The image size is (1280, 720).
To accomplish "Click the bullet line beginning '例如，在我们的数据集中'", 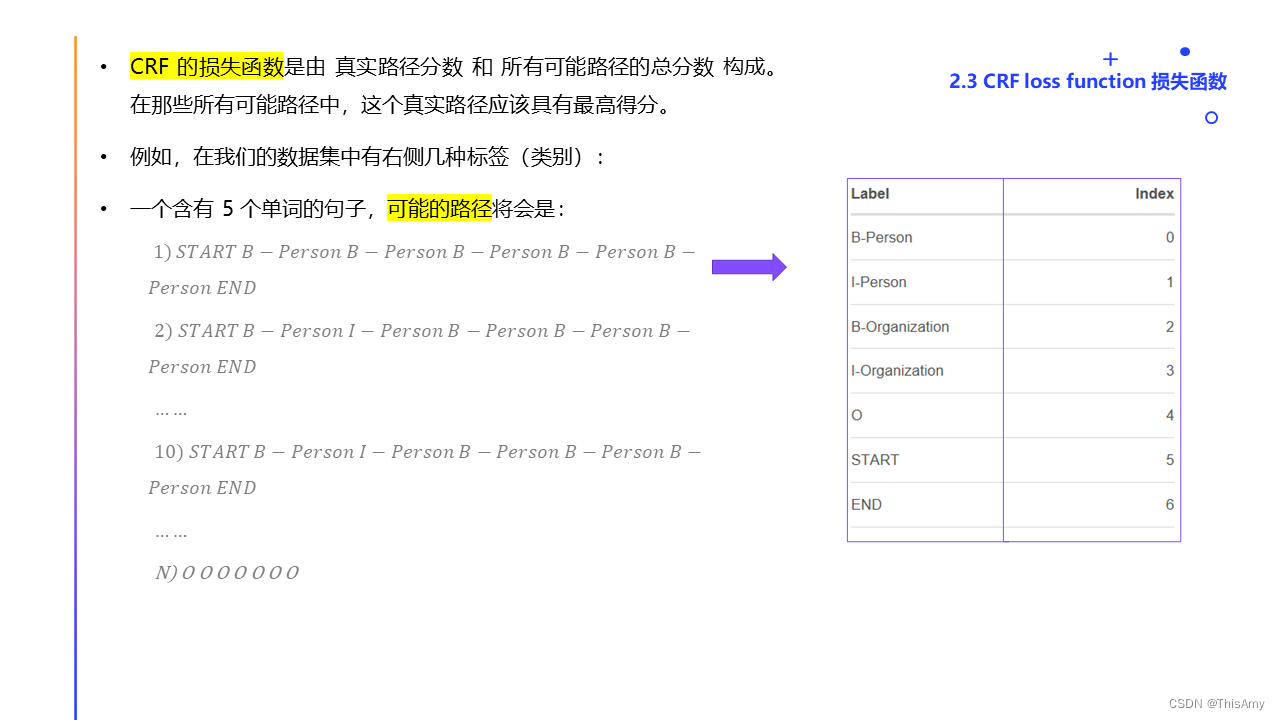I will [367, 157].
